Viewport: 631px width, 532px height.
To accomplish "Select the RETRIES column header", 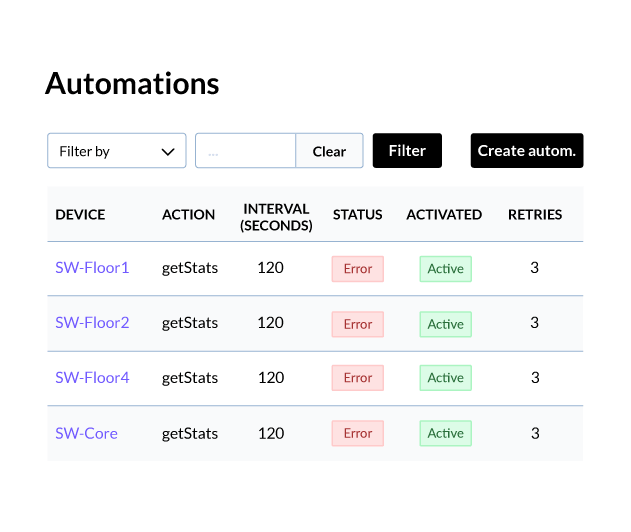I will (535, 214).
